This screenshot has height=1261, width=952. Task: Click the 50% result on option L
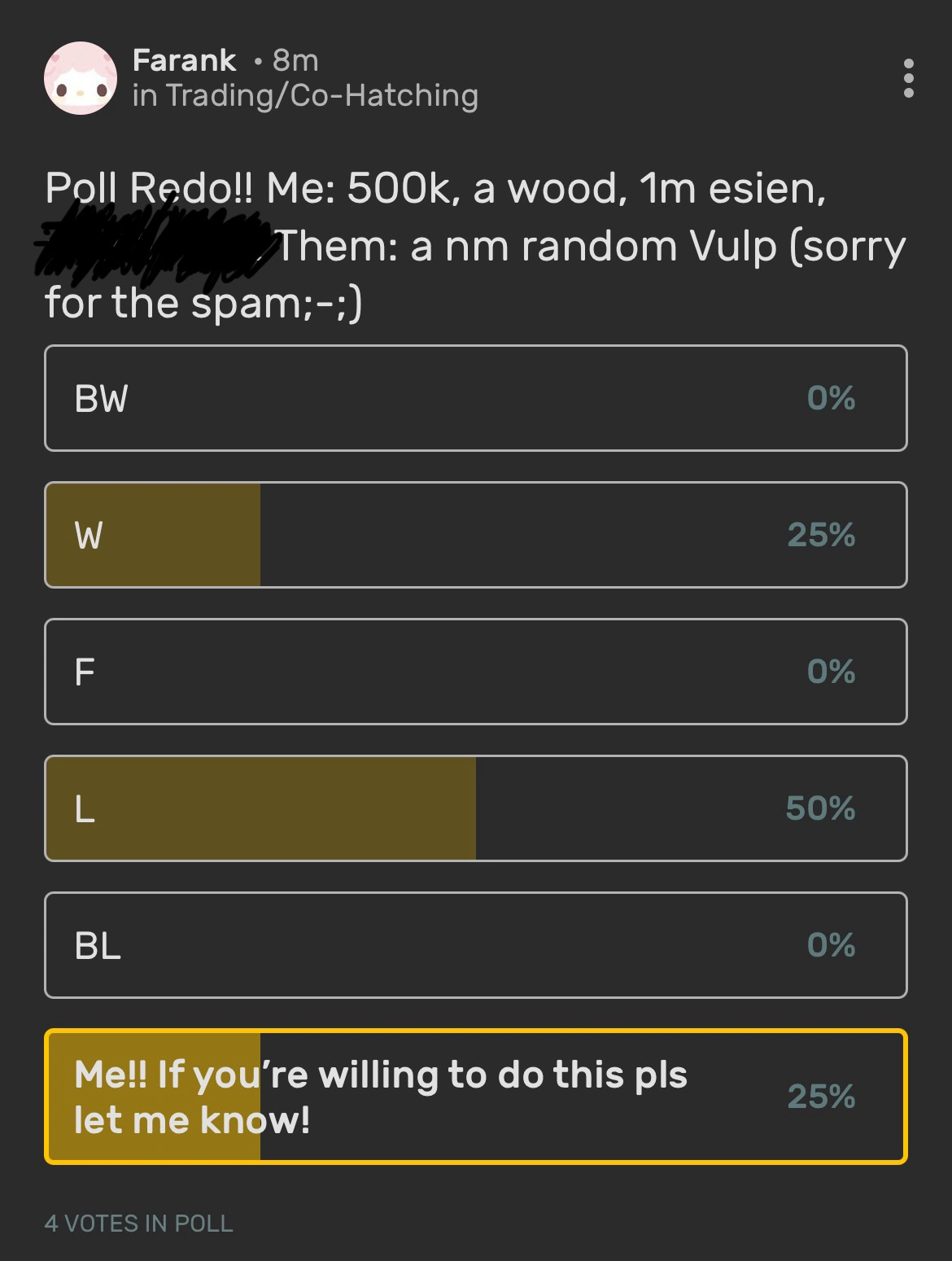pos(820,808)
